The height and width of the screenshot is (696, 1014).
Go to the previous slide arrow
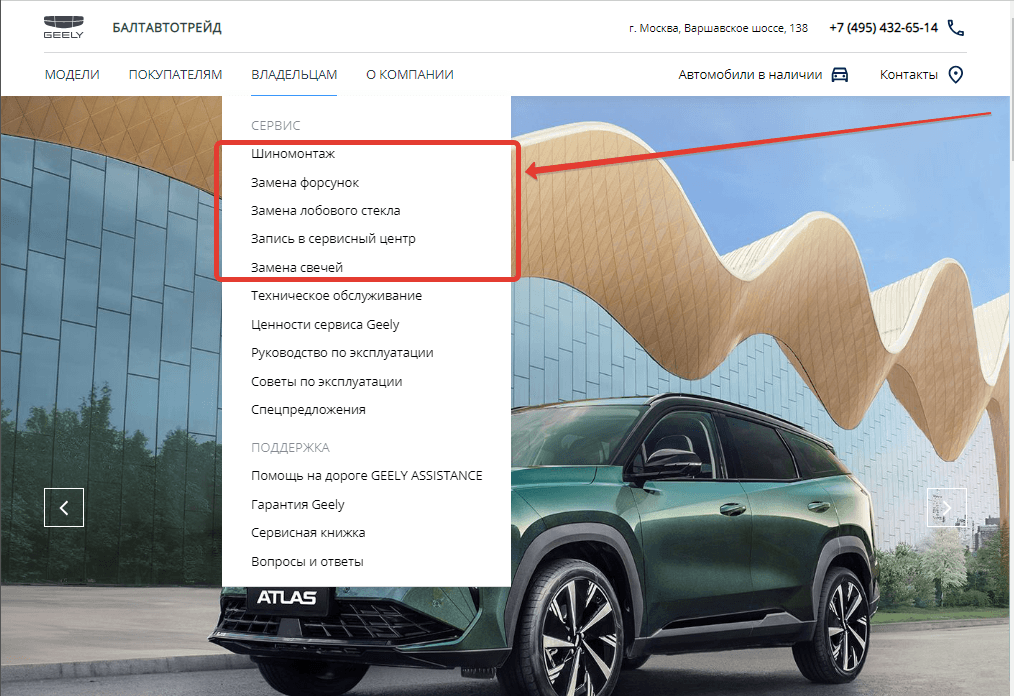(63, 508)
